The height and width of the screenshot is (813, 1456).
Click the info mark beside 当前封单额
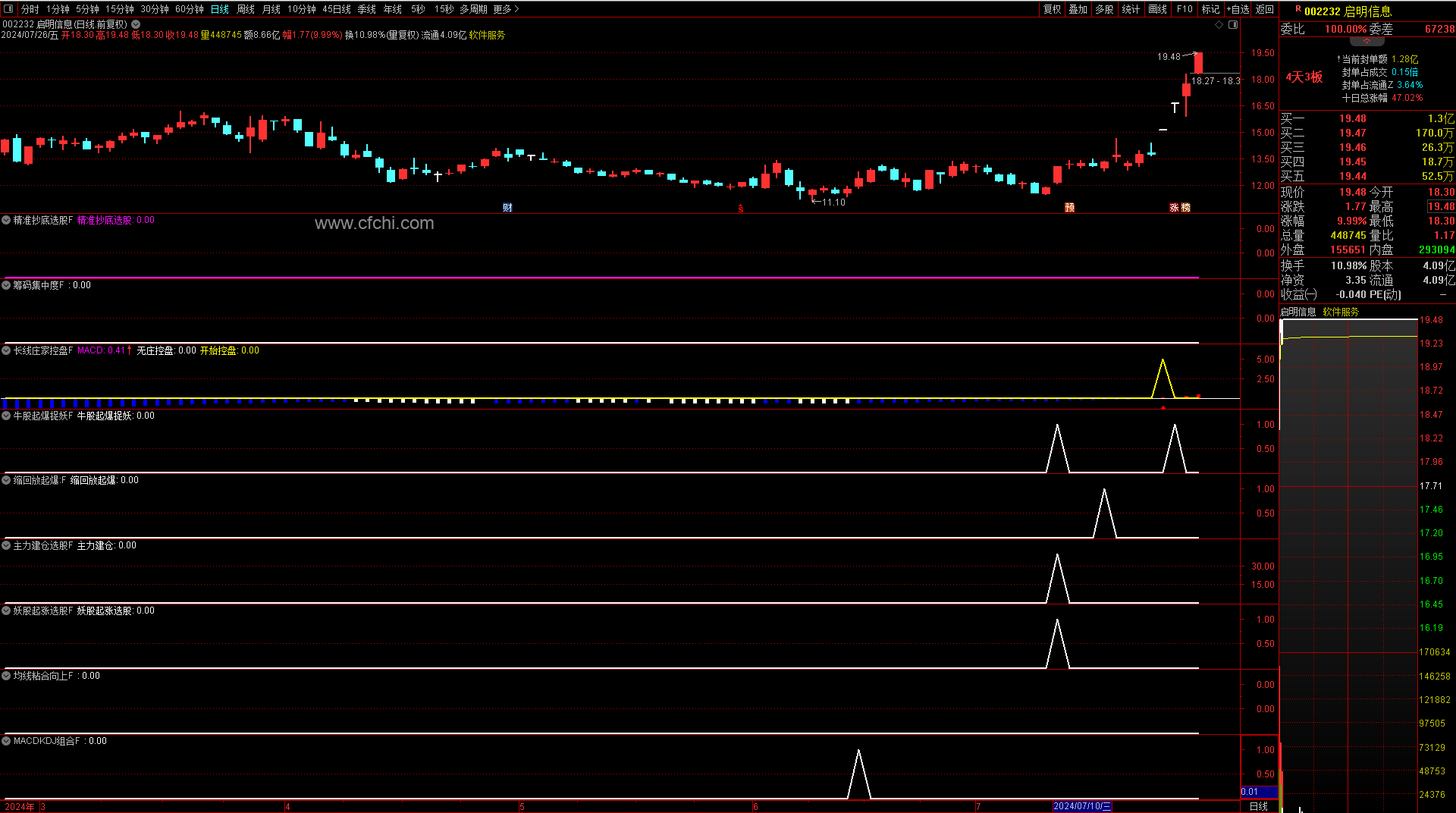pos(1338,59)
